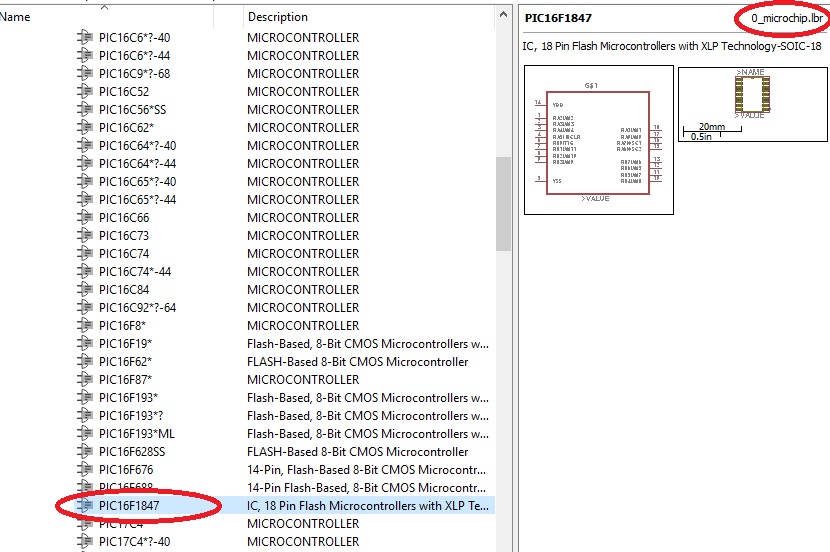Click the device icon beside PIC16C62*
Viewport: 830px width, 552px height.
point(85,128)
